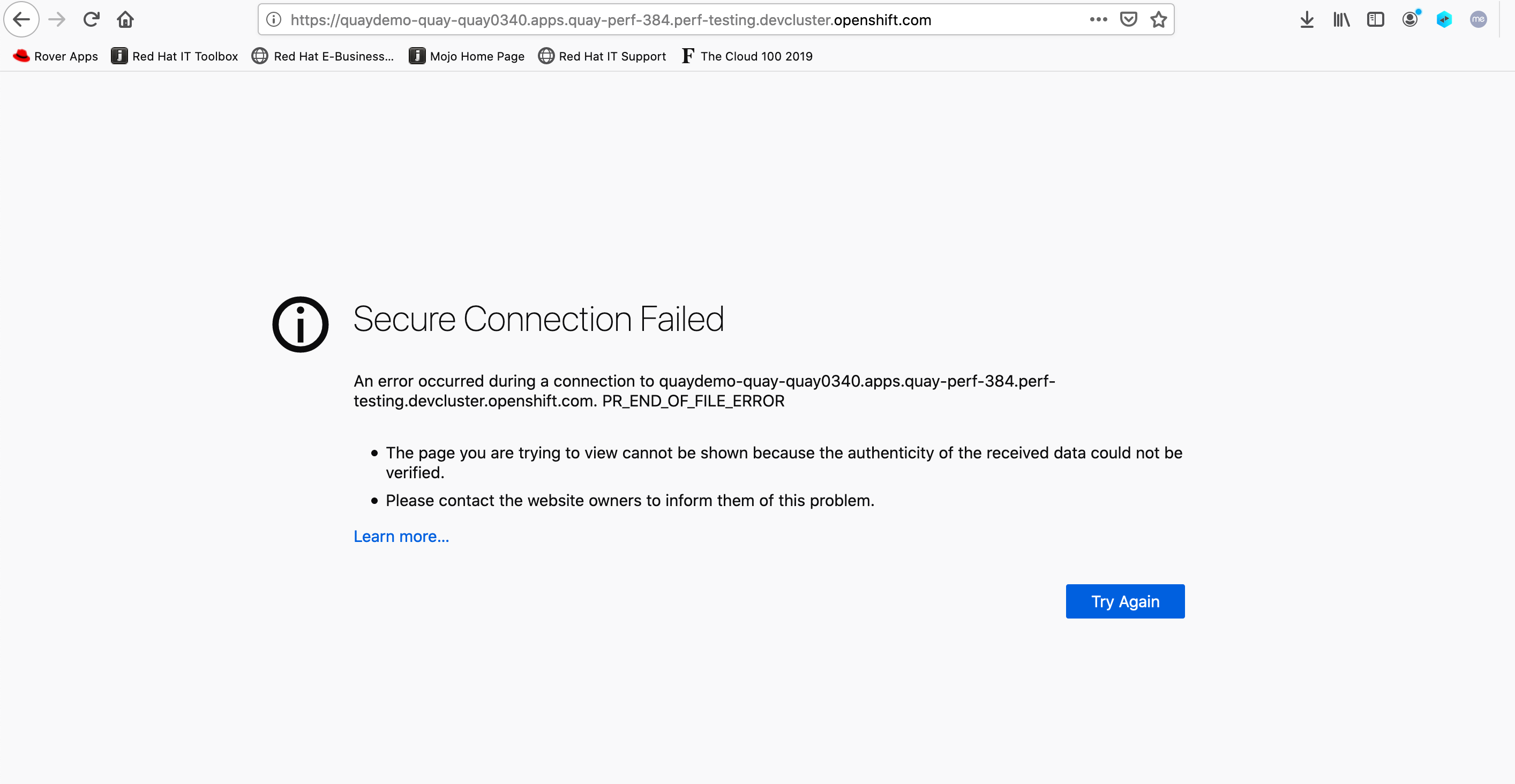This screenshot has width=1515, height=784.
Task: Open the Downloads panel
Action: pyautogui.click(x=1307, y=20)
